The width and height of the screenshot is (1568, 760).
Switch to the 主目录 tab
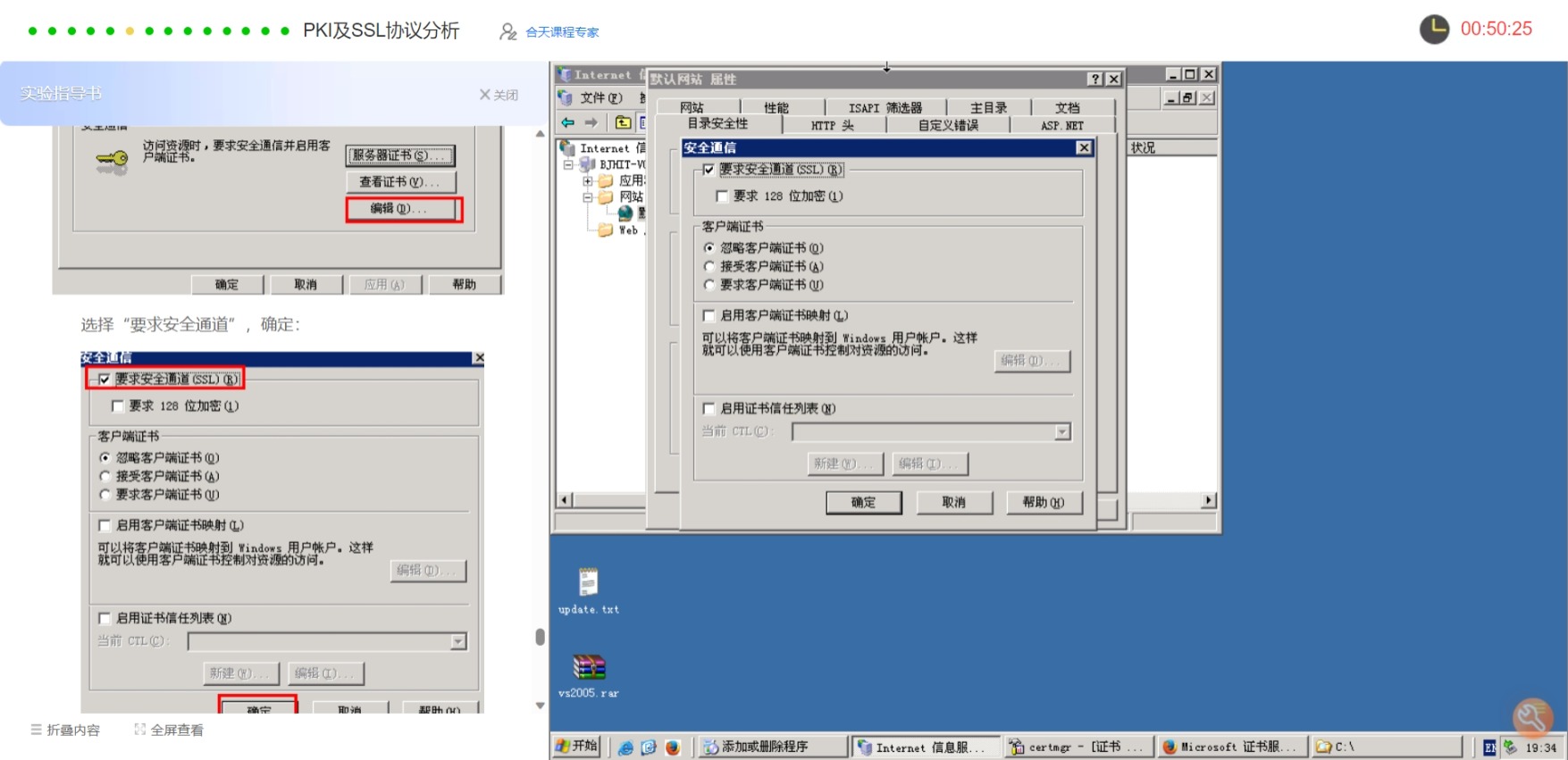988,108
